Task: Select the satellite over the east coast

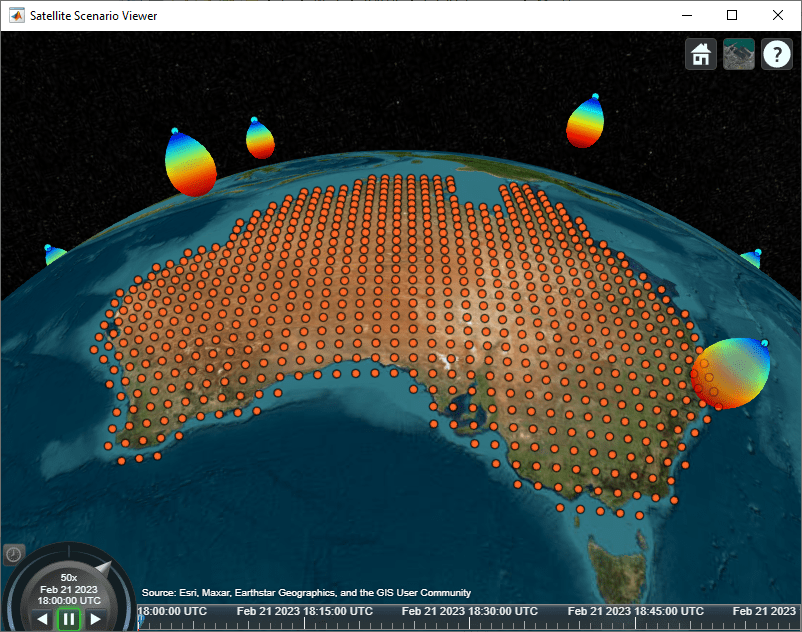Action: coord(764,343)
